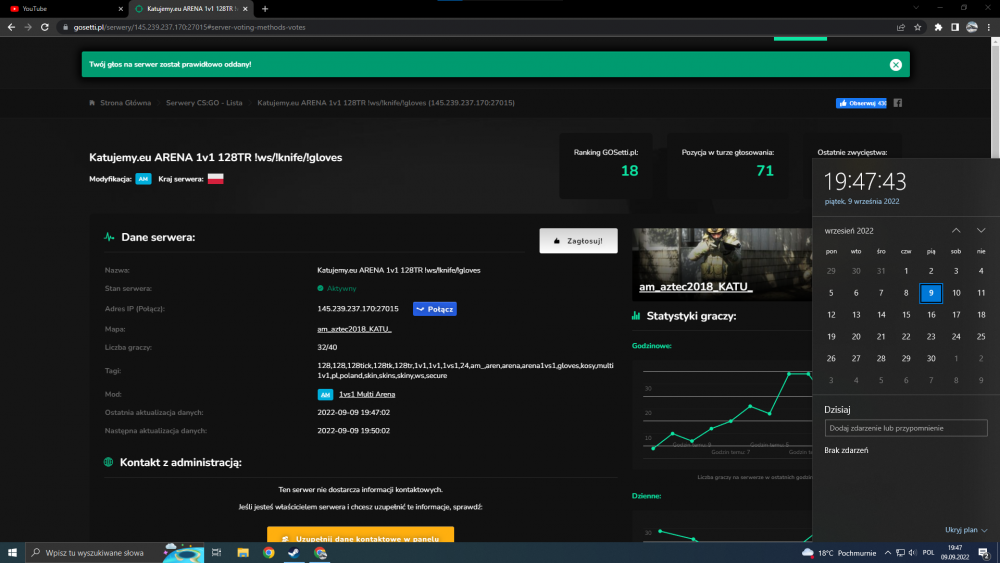Screen dimensions: 1000x563
Task: Go to next month in calendar
Action: pos(981,231)
